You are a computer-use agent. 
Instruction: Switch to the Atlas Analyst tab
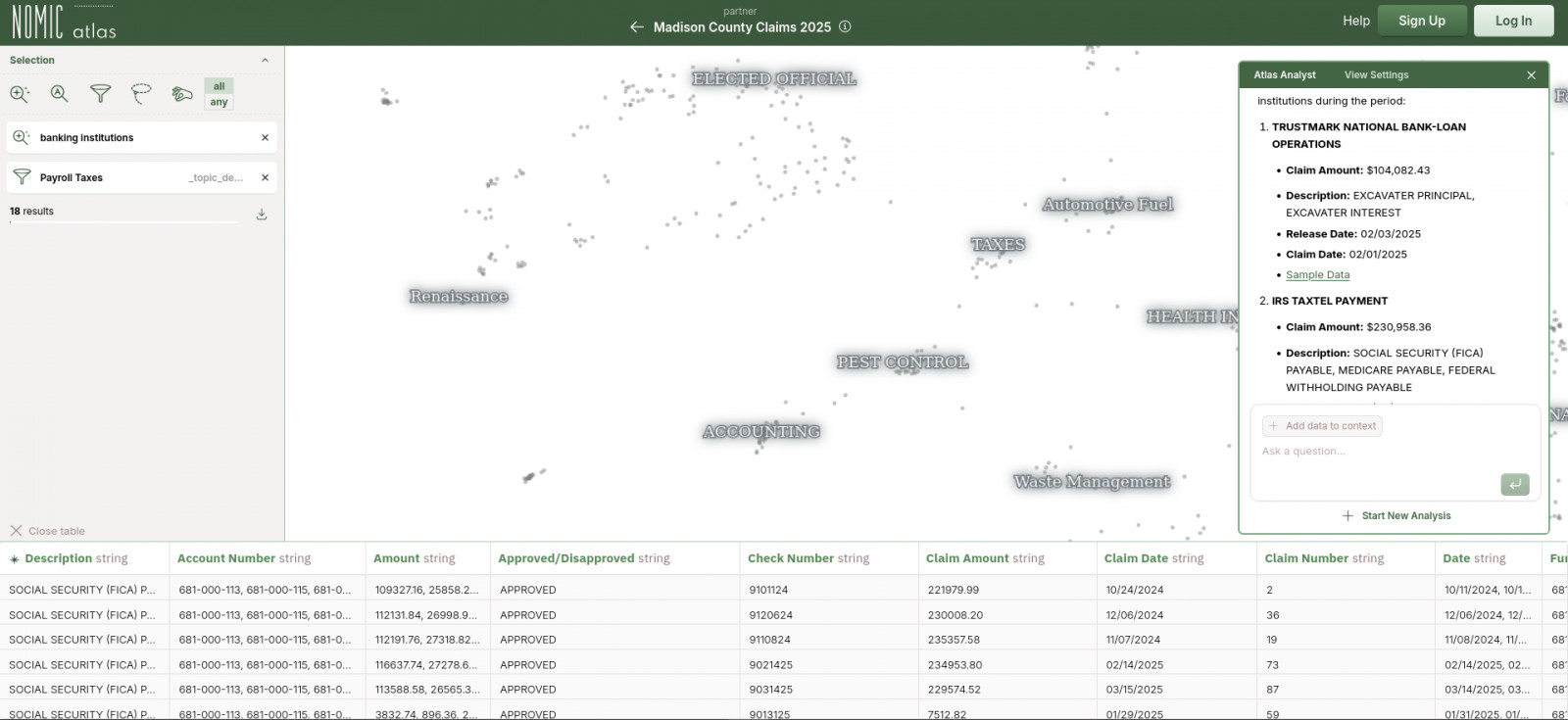tap(1284, 75)
